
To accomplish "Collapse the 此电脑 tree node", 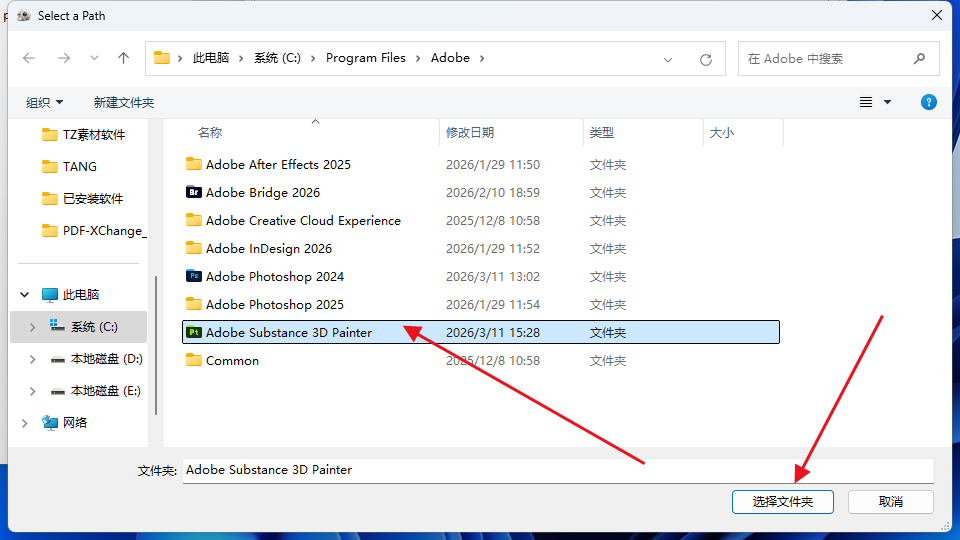I will [x=24, y=294].
